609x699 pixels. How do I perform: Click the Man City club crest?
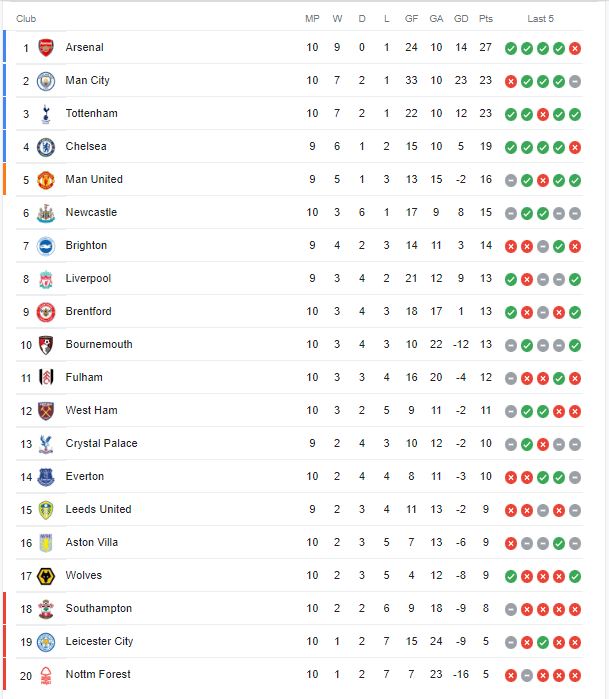[x=45, y=80]
